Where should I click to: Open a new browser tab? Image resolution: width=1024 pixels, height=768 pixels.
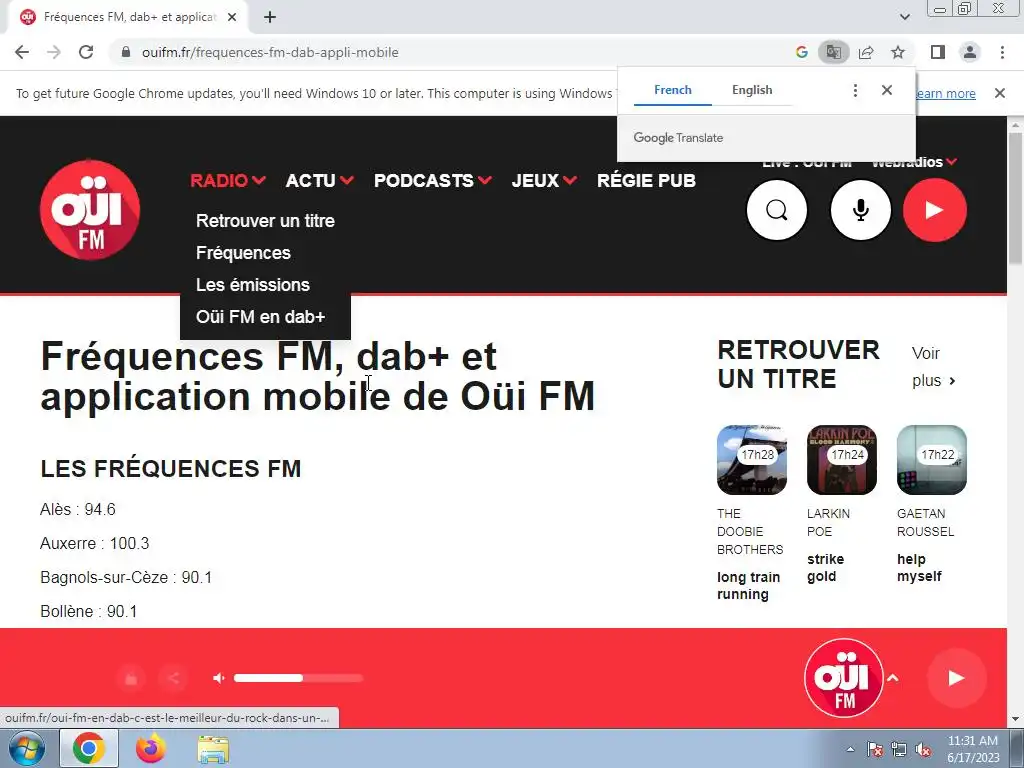(x=270, y=17)
